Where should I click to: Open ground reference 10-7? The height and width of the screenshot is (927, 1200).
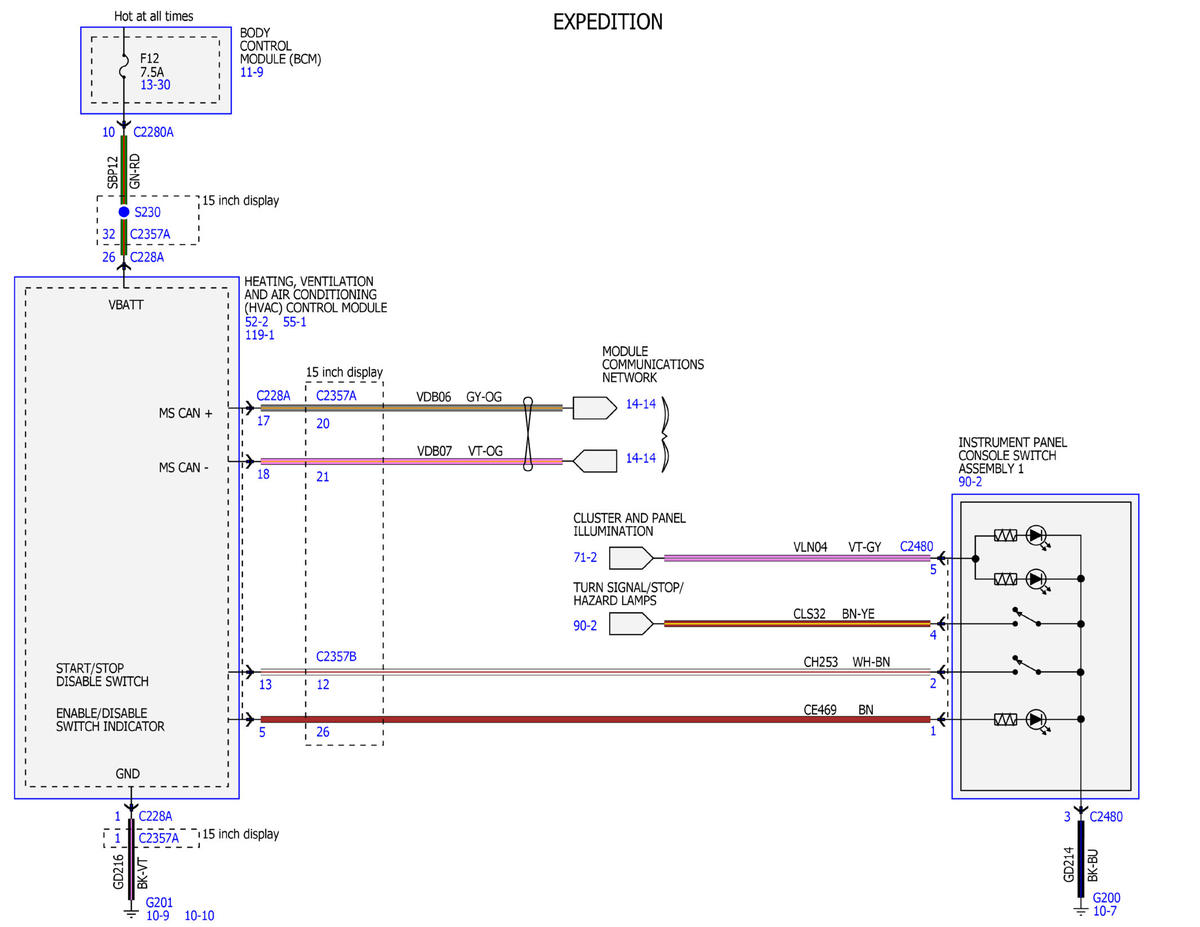tap(1104, 911)
